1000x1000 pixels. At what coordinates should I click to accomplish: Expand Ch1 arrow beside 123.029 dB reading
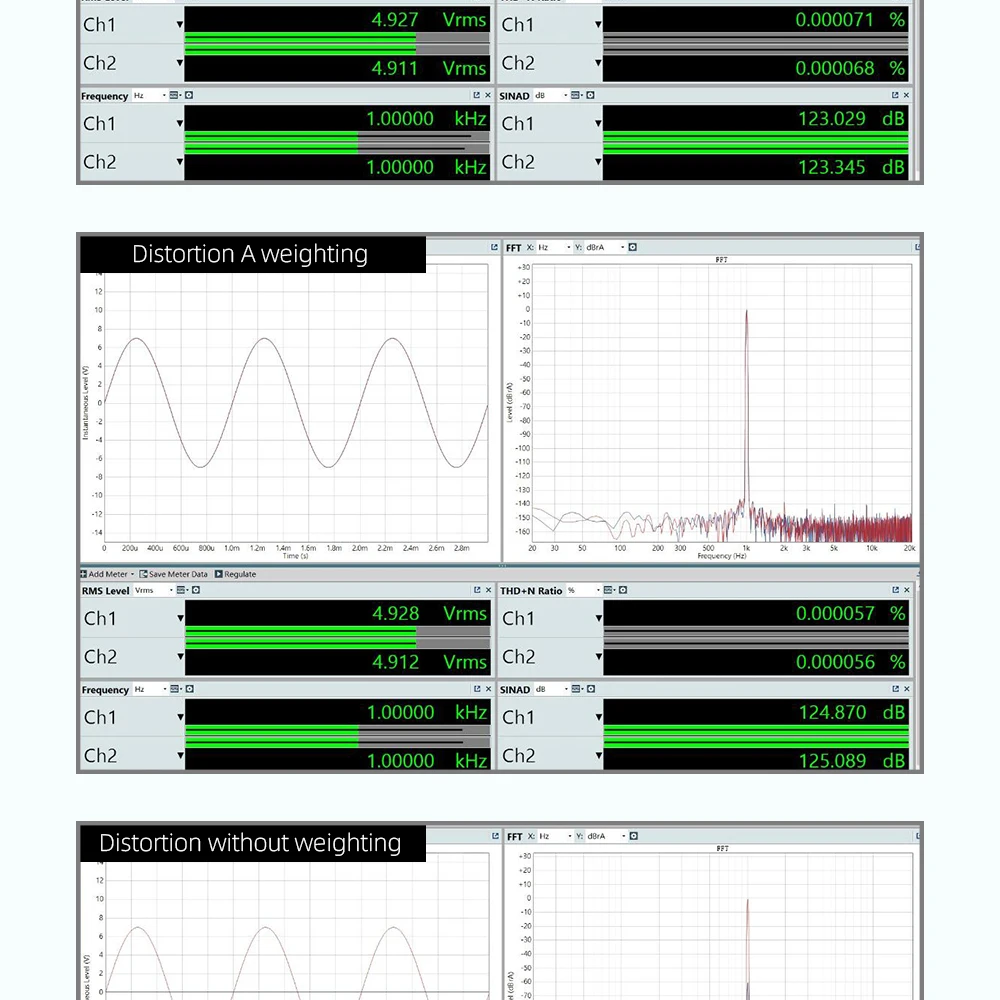(598, 123)
